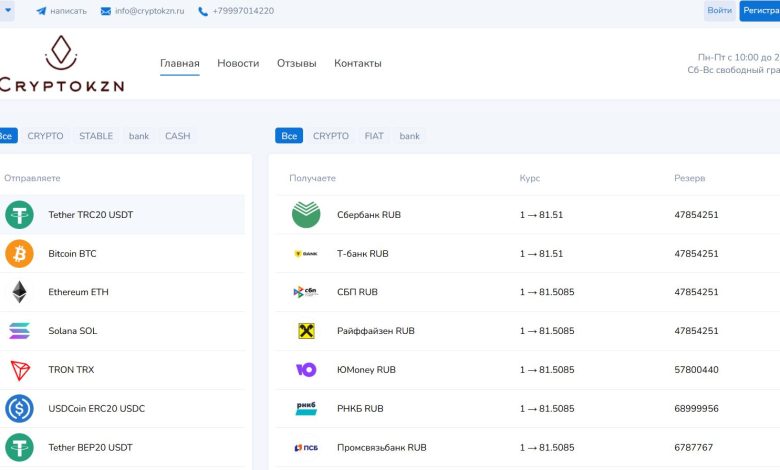The height and width of the screenshot is (470, 780).
Task: Filter send currencies by CASH
Action: click(178, 136)
